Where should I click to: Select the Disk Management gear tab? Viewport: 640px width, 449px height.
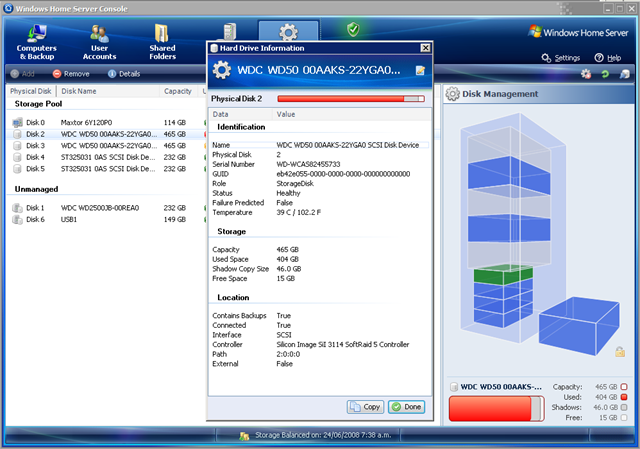tap(288, 31)
